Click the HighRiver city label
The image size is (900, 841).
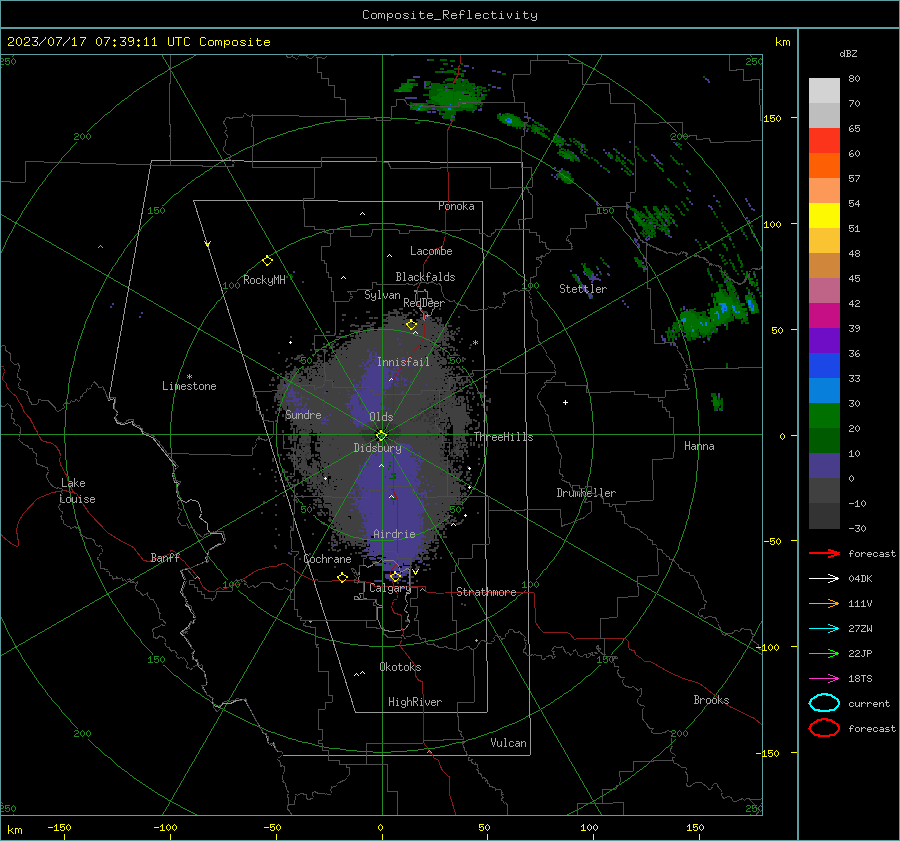[415, 702]
